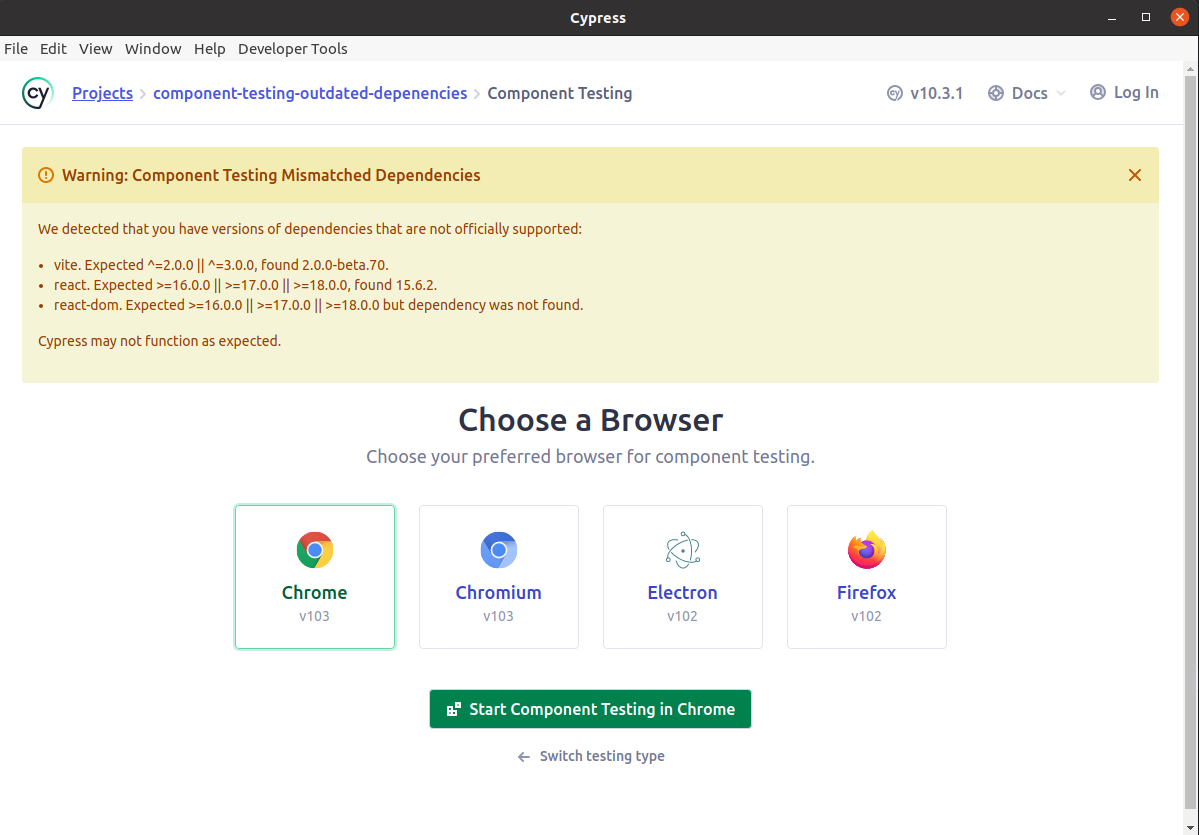Click the Chrome browser logo

click(314, 550)
